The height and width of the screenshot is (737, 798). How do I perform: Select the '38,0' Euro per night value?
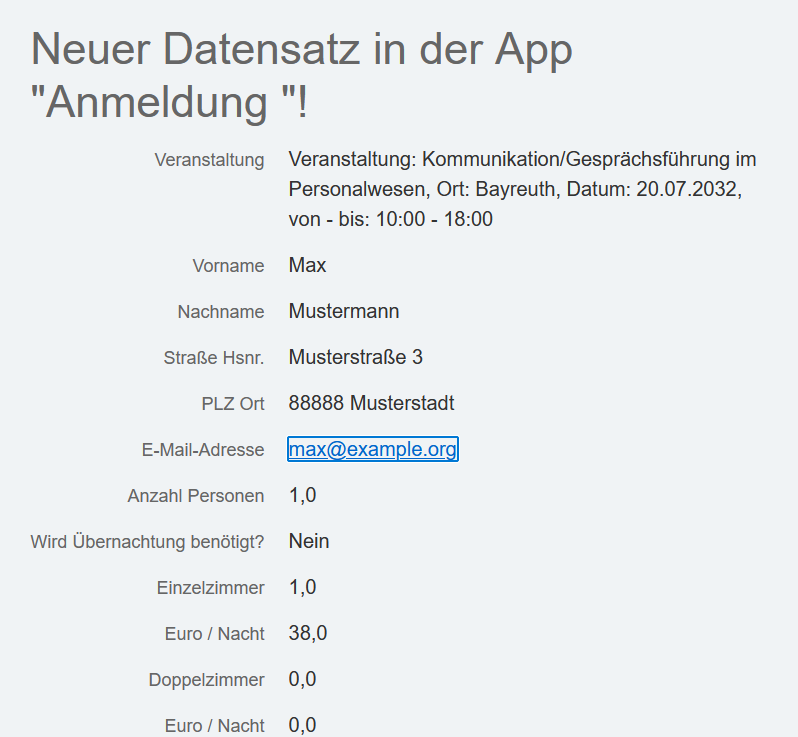click(x=308, y=633)
